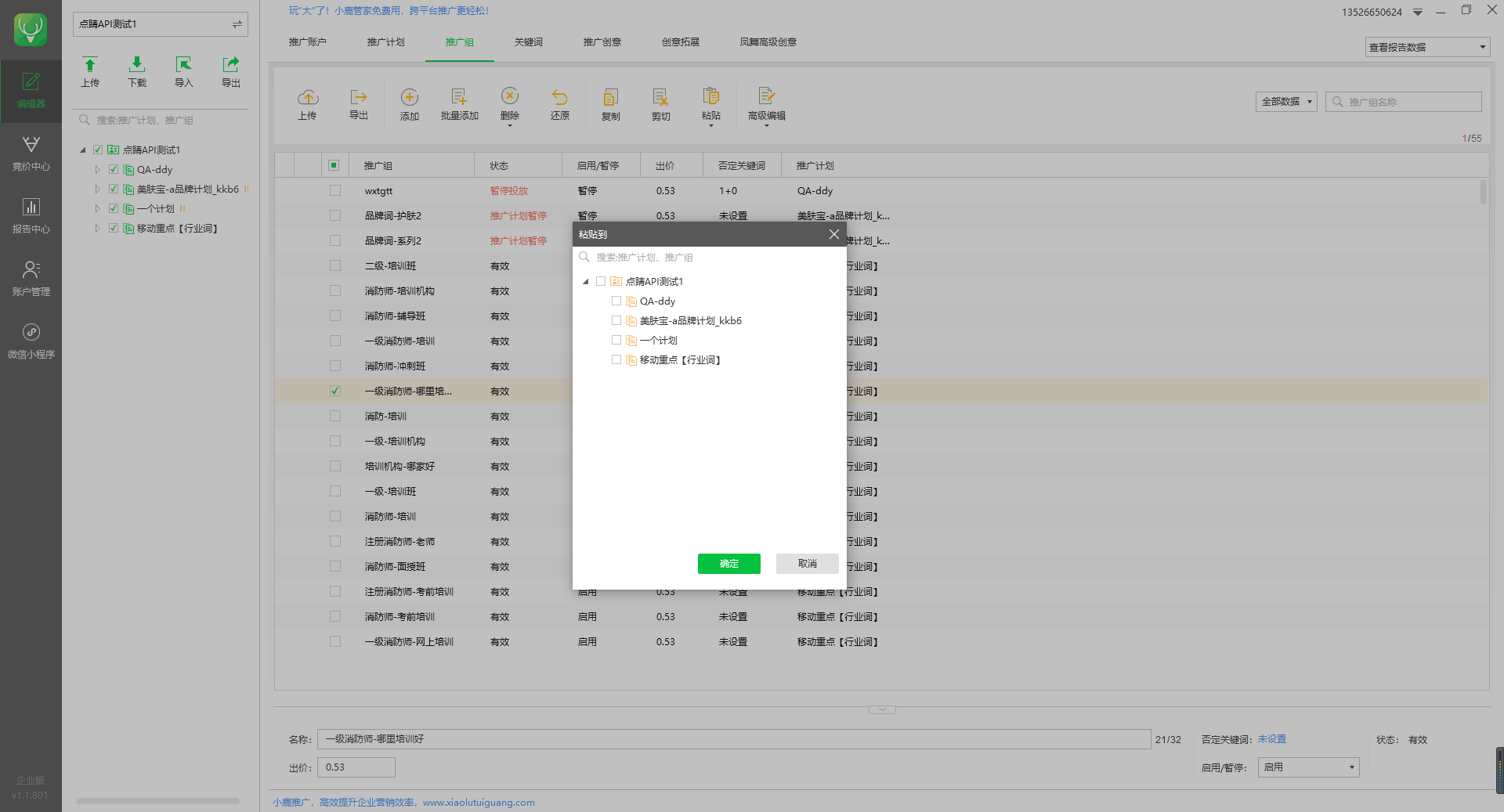Uncheck QA-ddy in the left tree

click(114, 169)
